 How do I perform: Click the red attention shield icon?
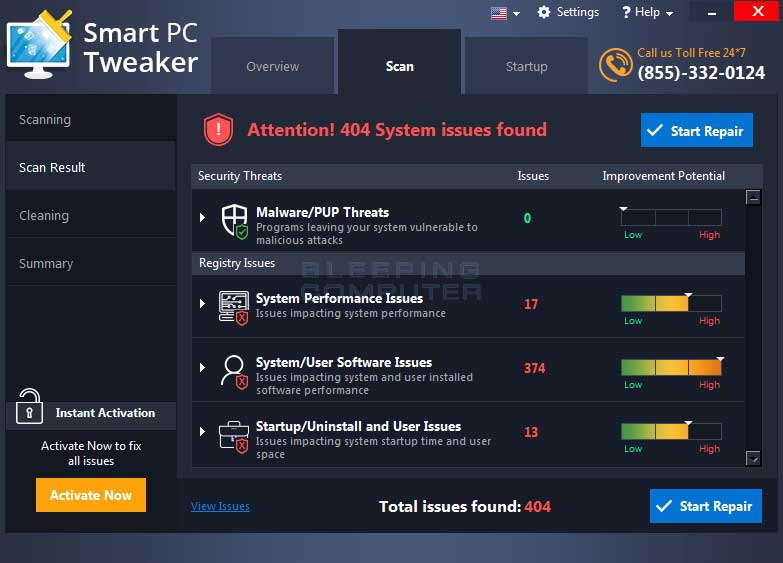[x=218, y=129]
